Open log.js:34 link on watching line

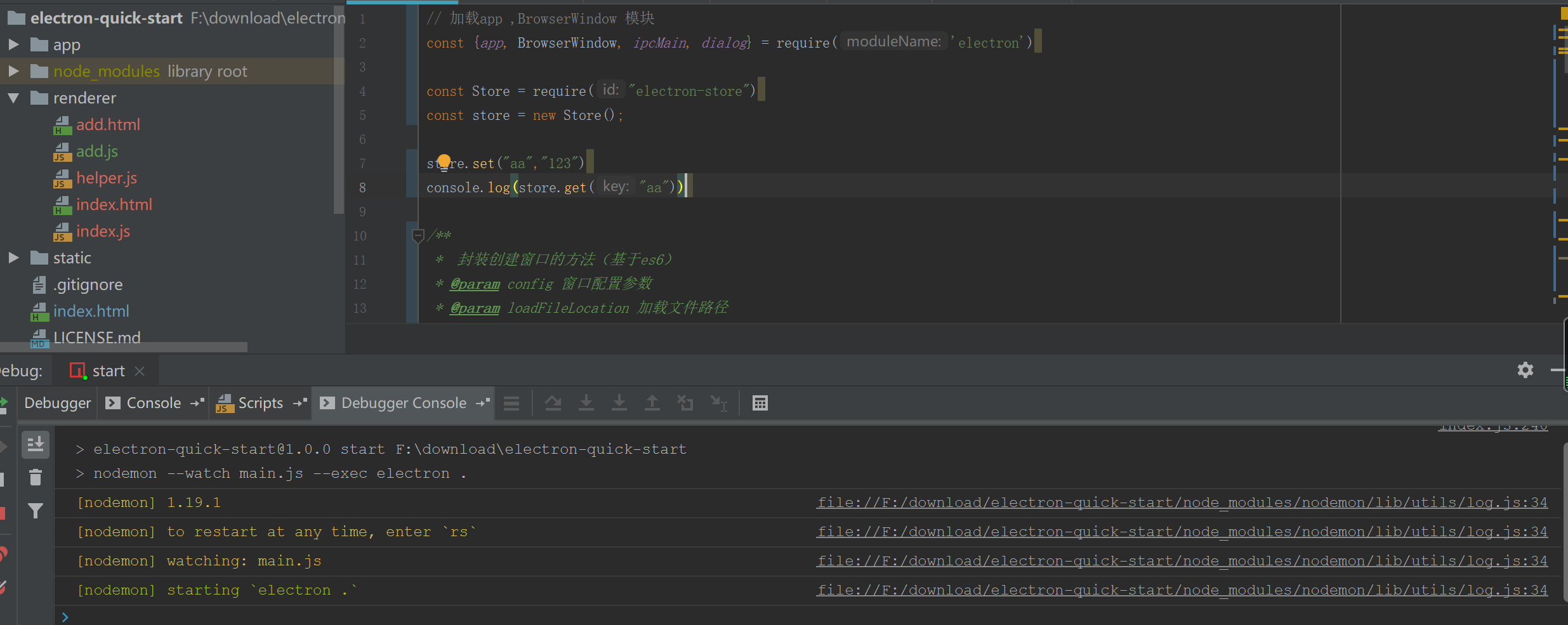click(x=1182, y=561)
